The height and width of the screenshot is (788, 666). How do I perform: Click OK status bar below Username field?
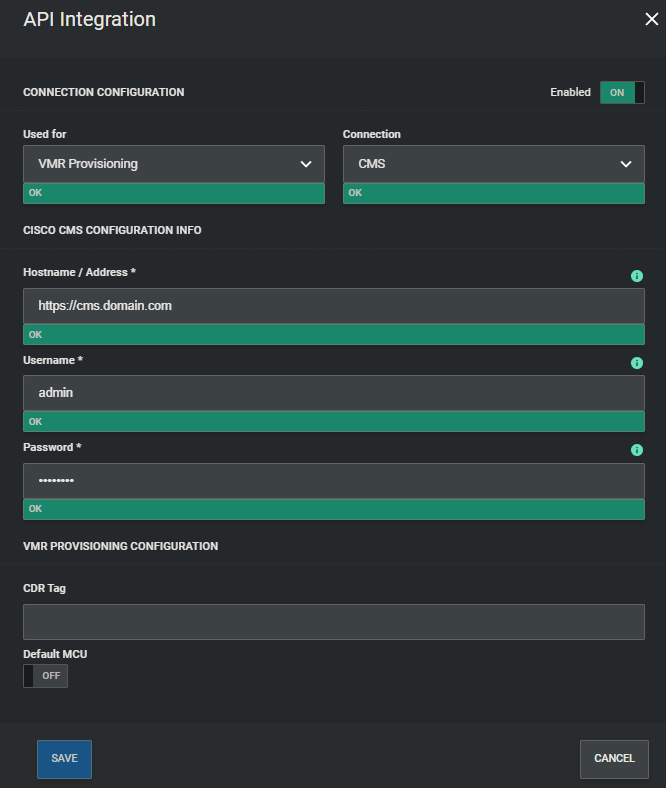333,422
